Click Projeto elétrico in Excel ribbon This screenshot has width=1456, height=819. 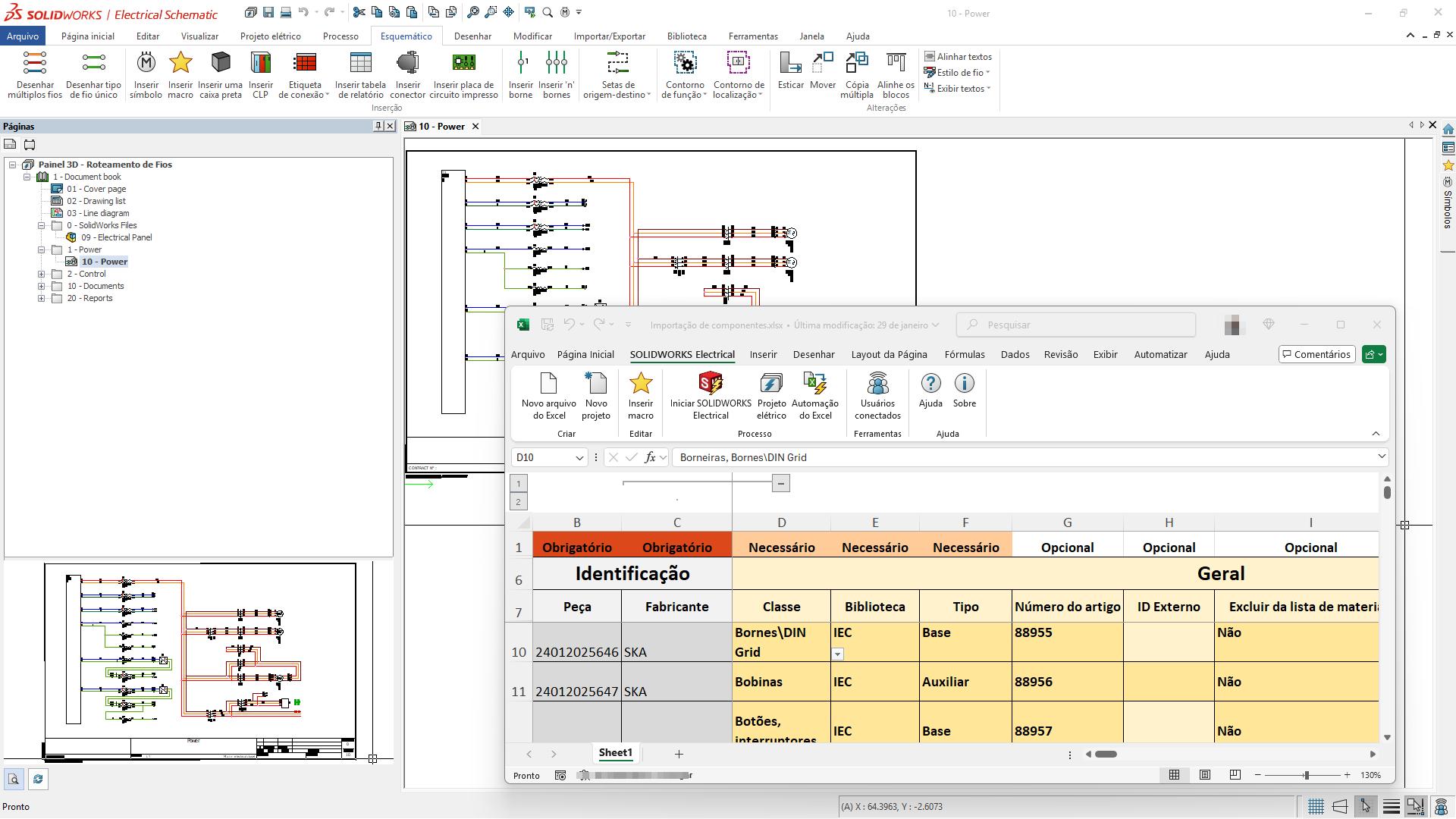click(x=771, y=395)
